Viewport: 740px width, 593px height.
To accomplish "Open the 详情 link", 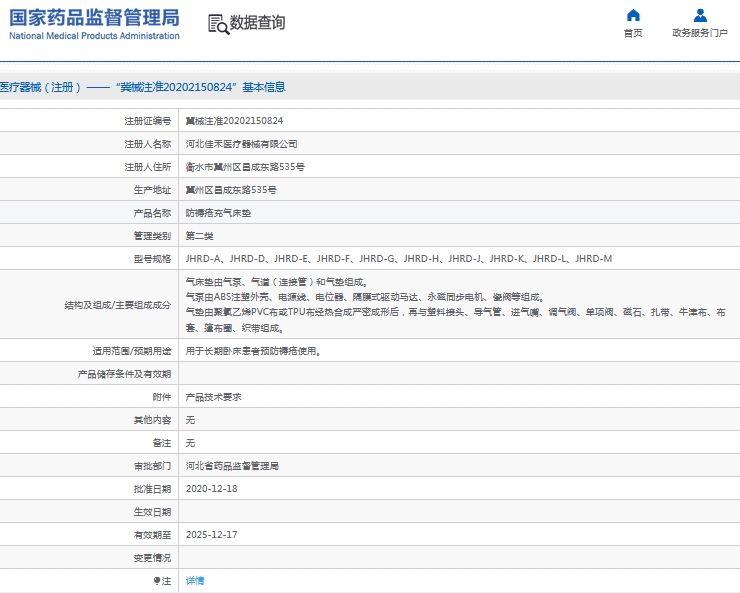I will 195,581.
